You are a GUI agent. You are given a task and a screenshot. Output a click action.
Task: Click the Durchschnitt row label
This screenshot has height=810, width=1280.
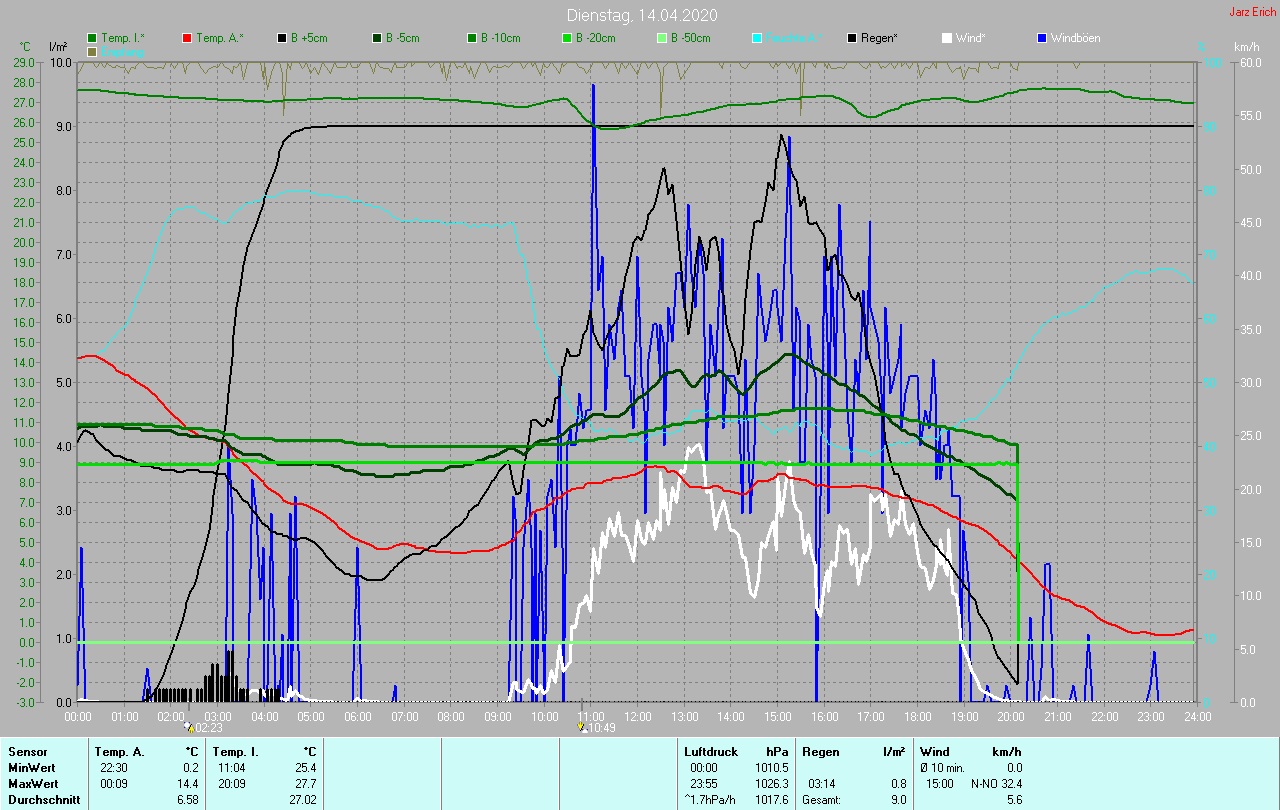coord(43,800)
